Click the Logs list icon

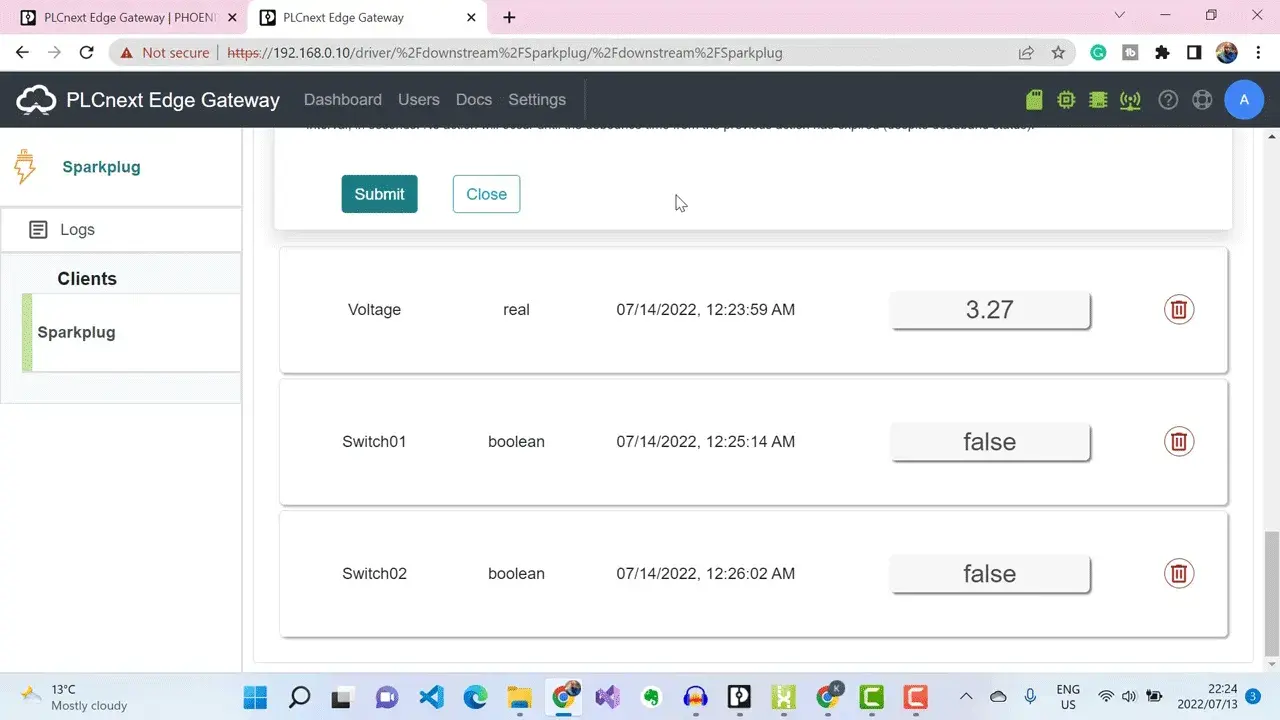[x=38, y=230]
